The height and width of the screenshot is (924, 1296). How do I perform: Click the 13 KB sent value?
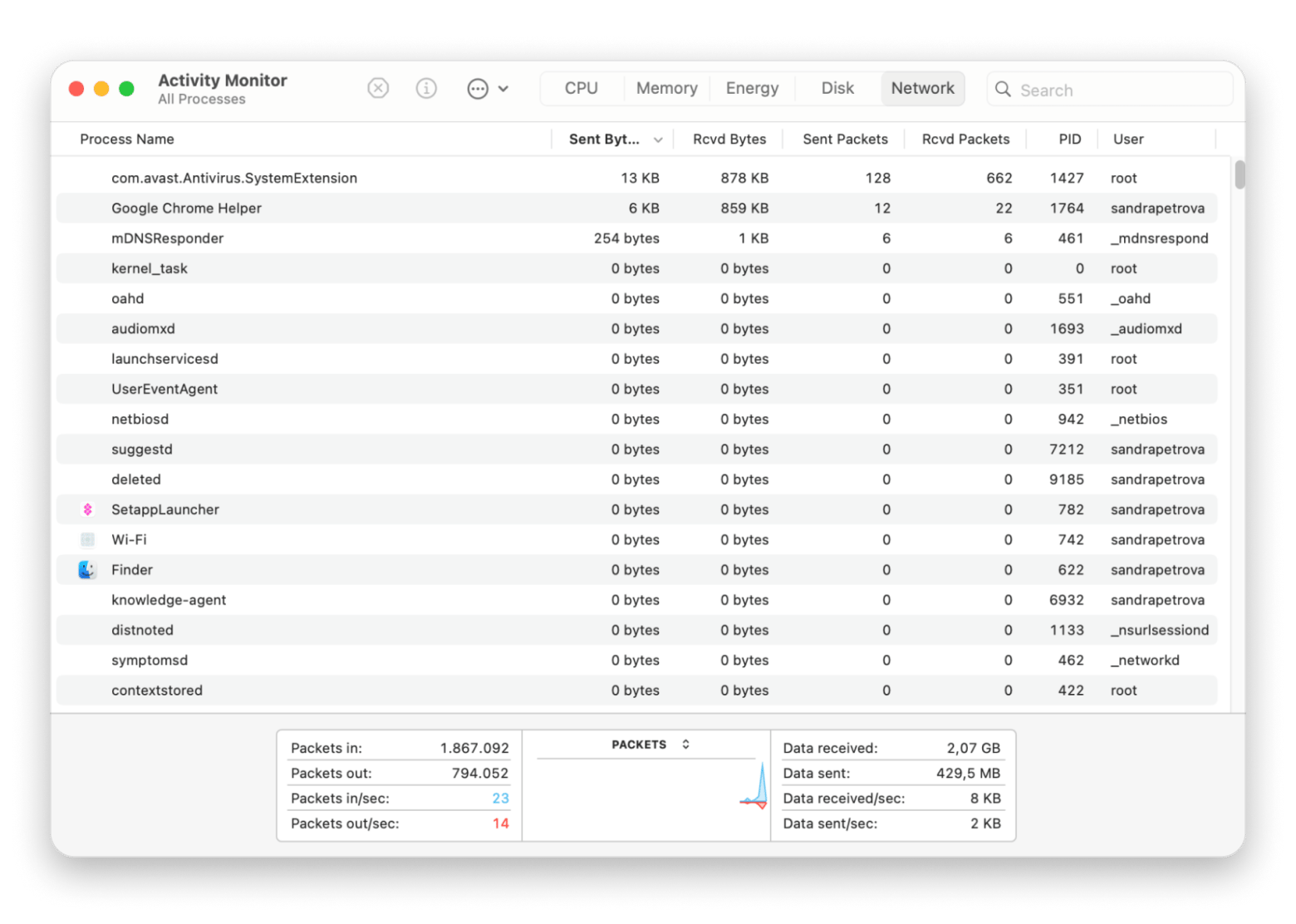coord(640,178)
